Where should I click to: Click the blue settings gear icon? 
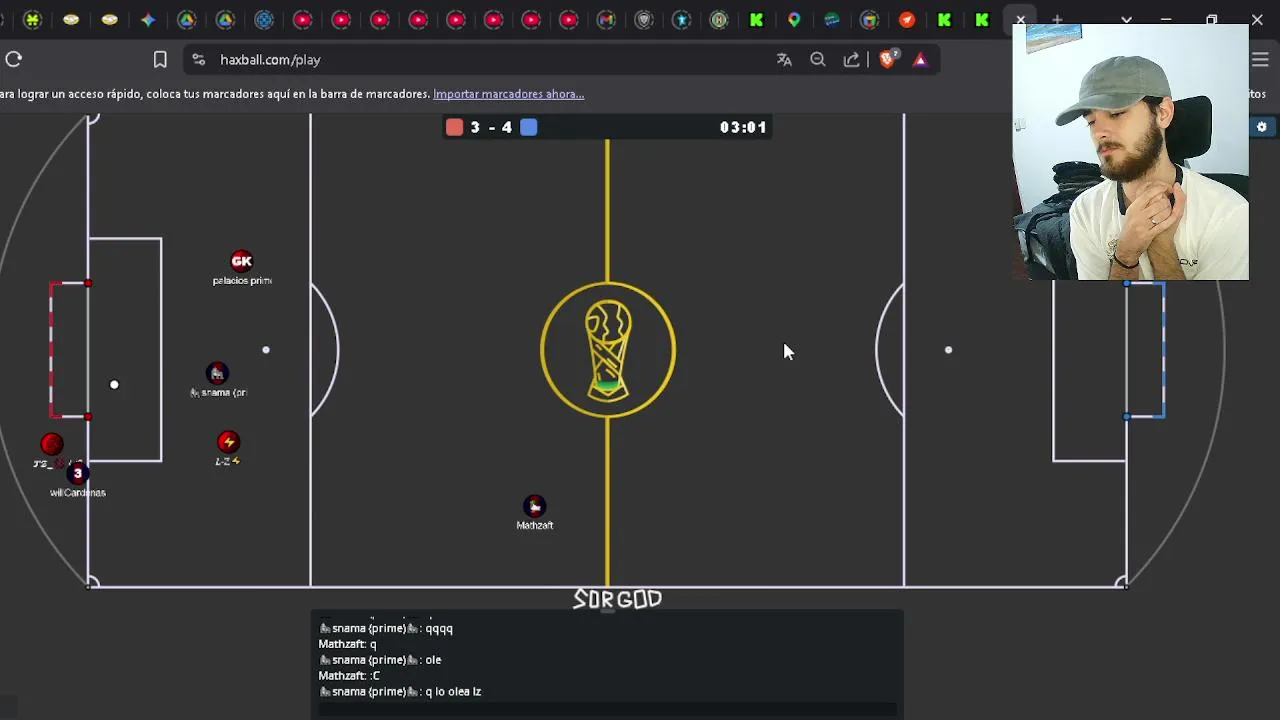(x=1262, y=127)
